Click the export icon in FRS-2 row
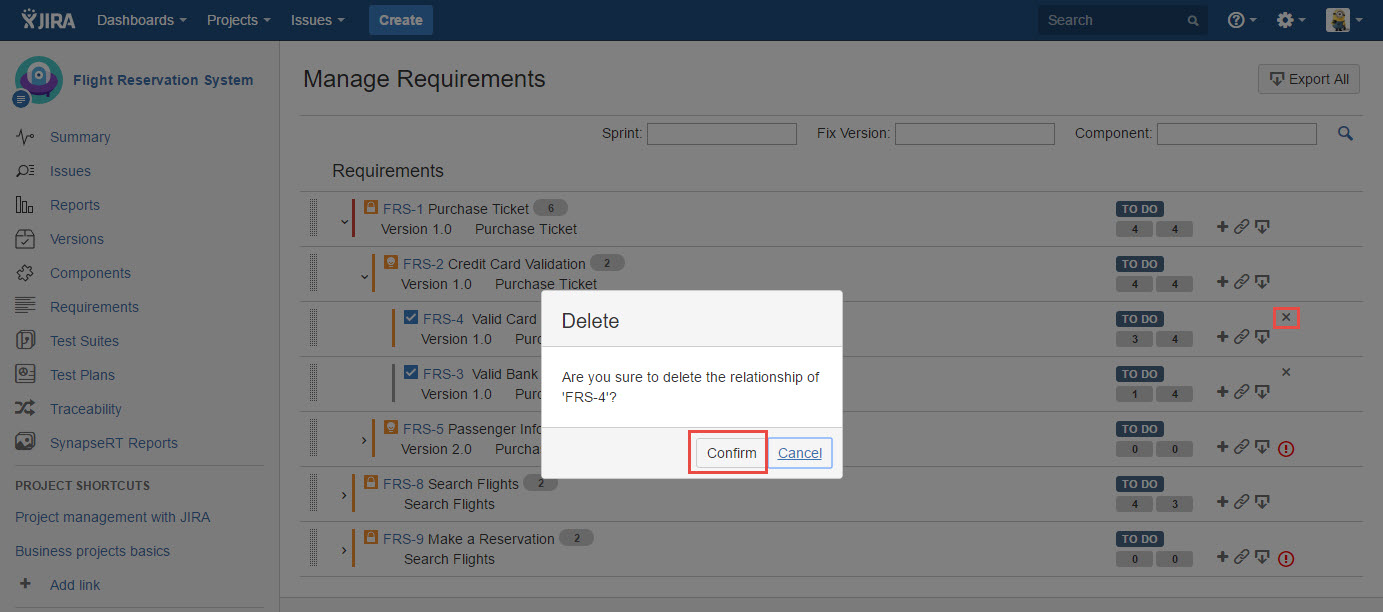1383x612 pixels. 1262,282
